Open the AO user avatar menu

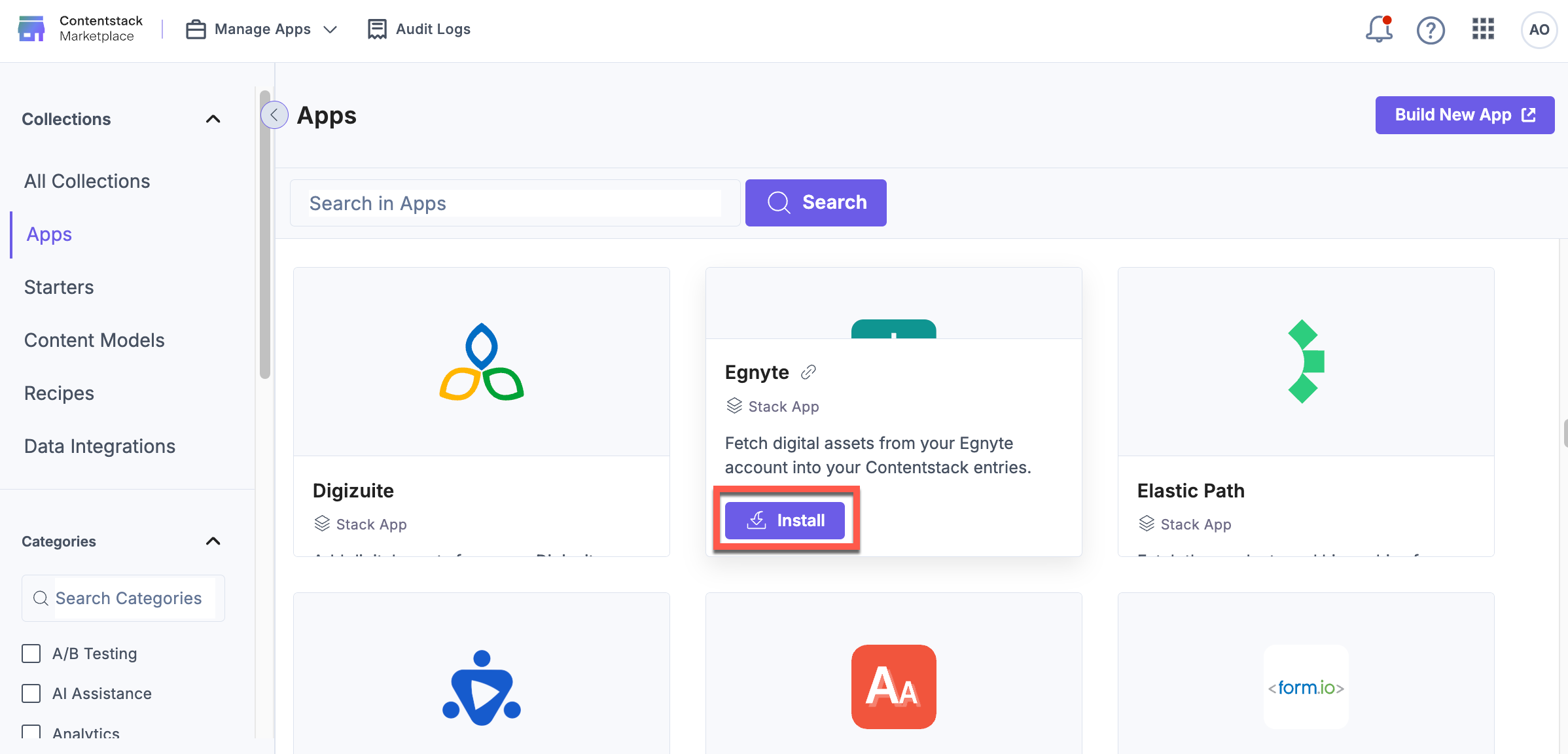click(x=1539, y=30)
